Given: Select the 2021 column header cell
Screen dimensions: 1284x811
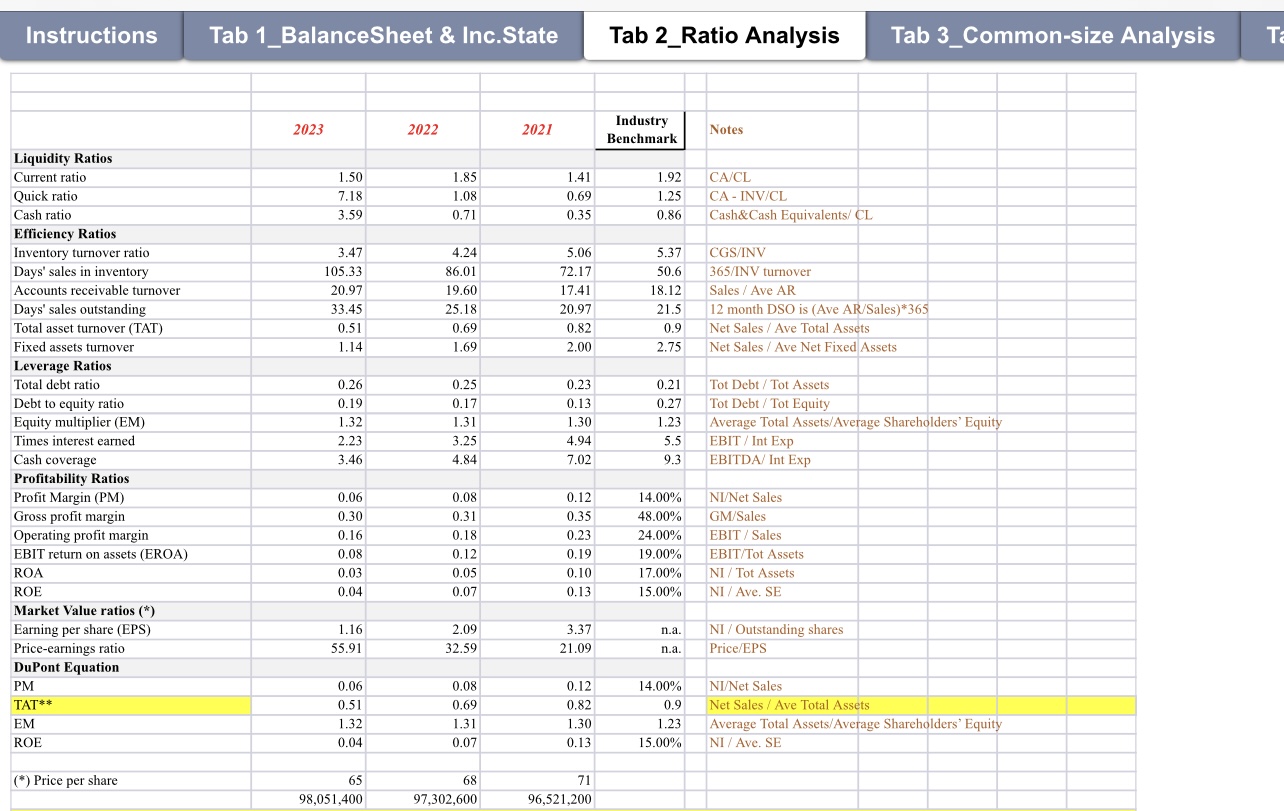Looking at the screenshot, I should tap(537, 130).
